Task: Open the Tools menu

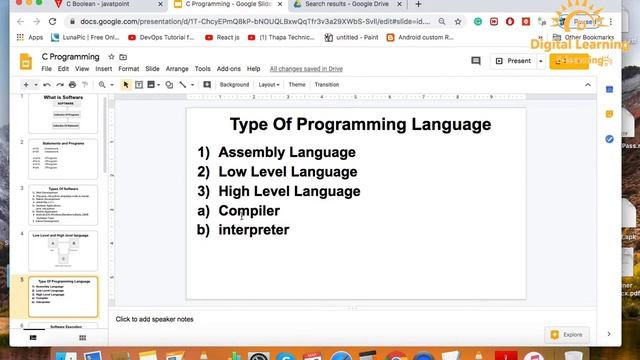Action: point(202,69)
